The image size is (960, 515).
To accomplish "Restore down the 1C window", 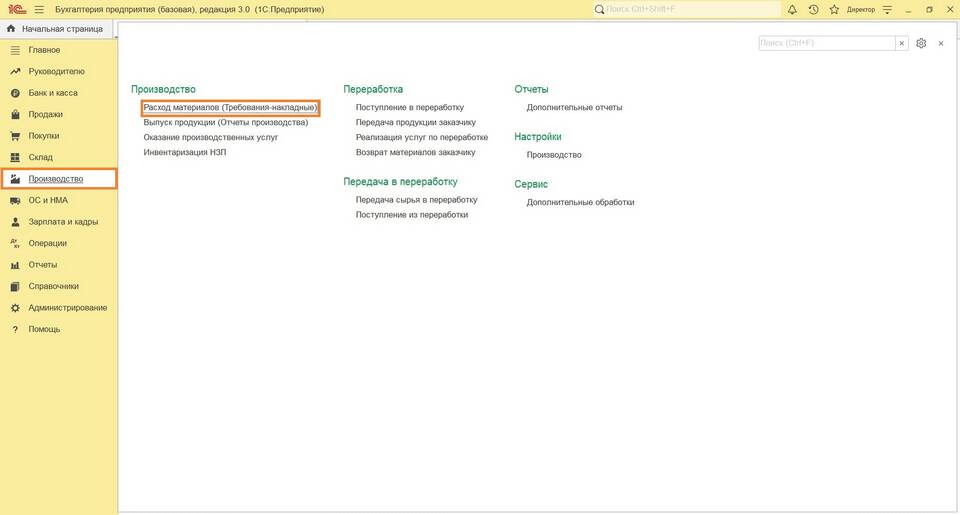I will 929,10.
